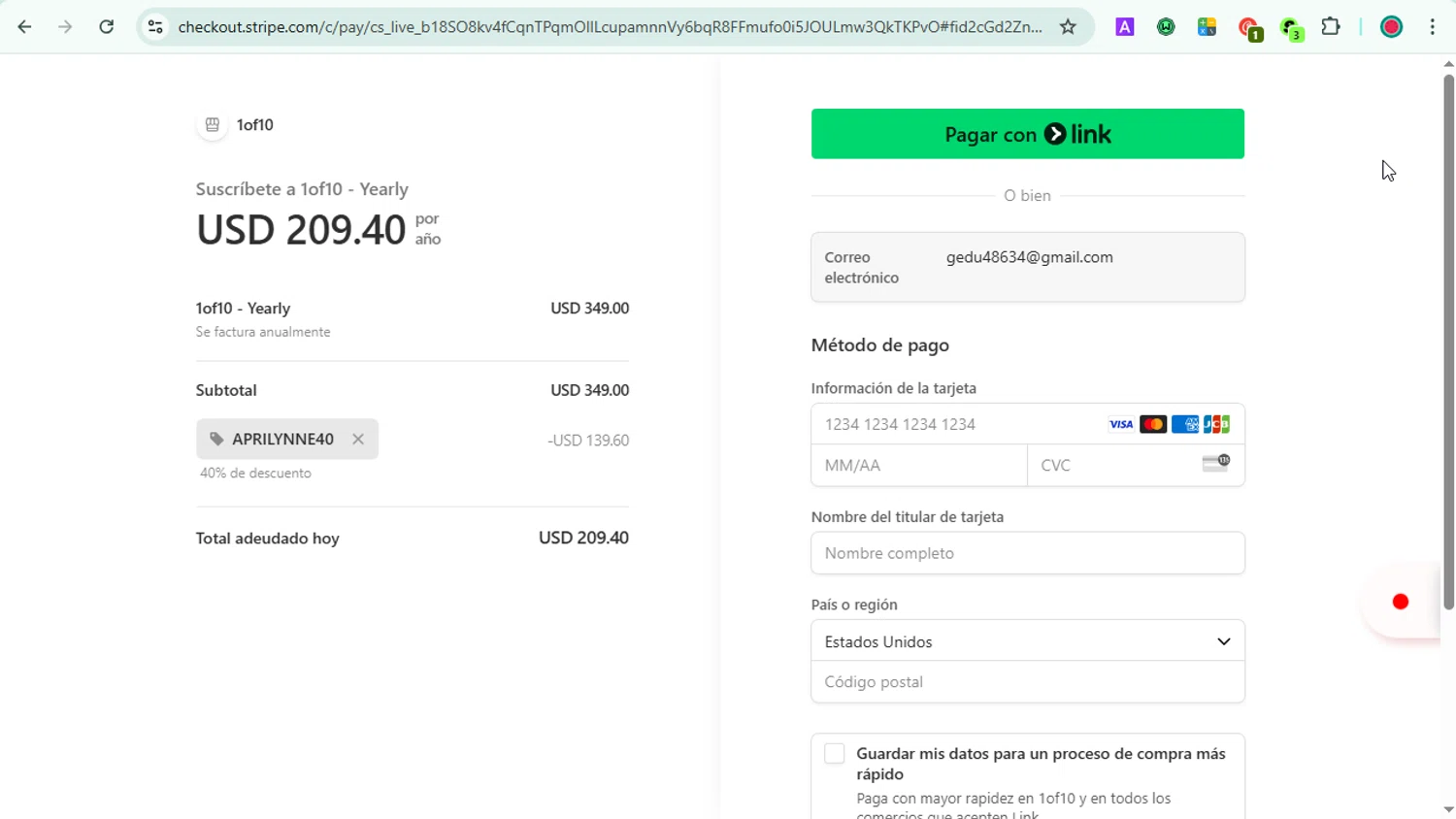
Task: Click 'Se factura anualmente' text
Action: (263, 332)
